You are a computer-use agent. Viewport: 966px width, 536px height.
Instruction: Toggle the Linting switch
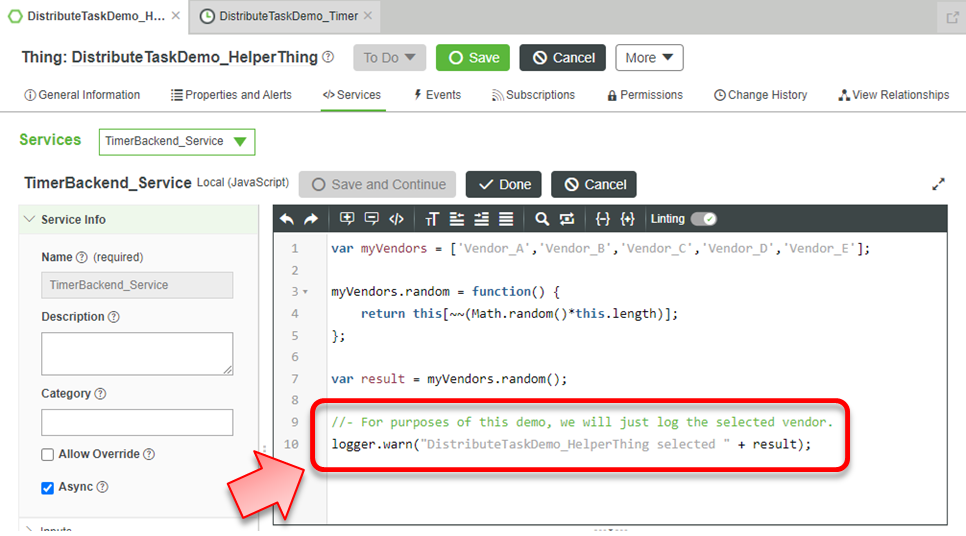(x=704, y=219)
